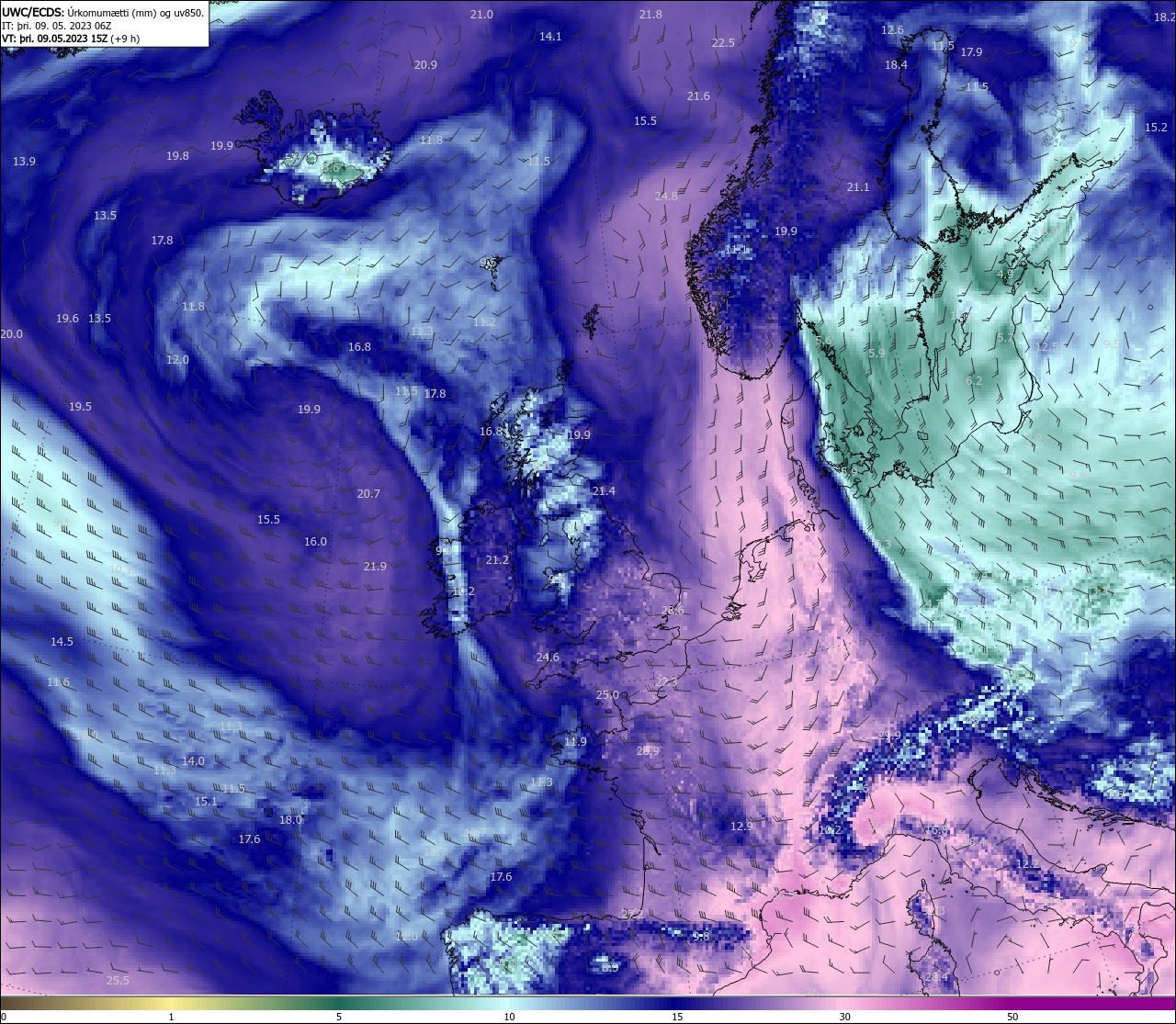The width and height of the screenshot is (1176, 1024).
Task: Click the 30 tick on the color scale
Action: click(x=844, y=1017)
